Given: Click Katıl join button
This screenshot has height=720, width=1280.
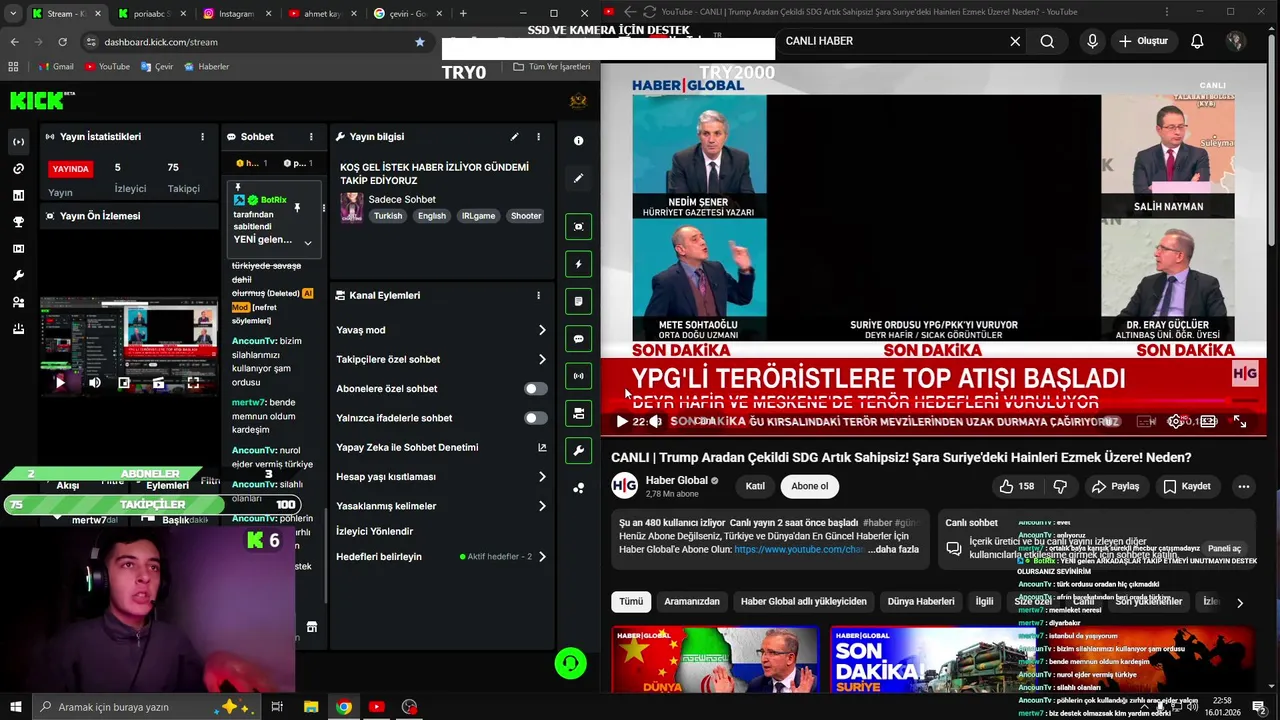Looking at the screenshot, I should (755, 486).
